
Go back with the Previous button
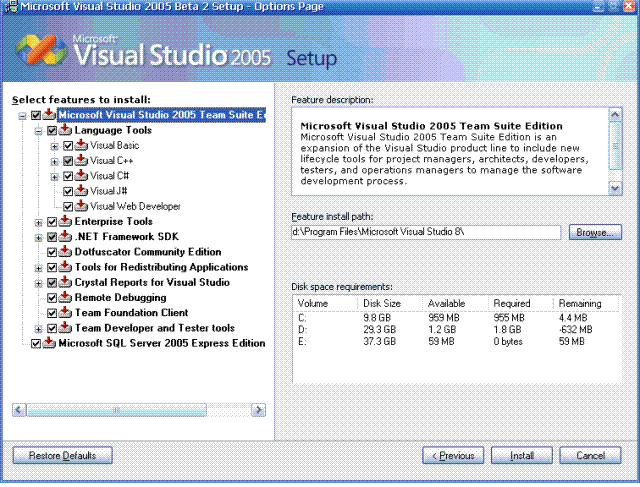pyautogui.click(x=453, y=456)
